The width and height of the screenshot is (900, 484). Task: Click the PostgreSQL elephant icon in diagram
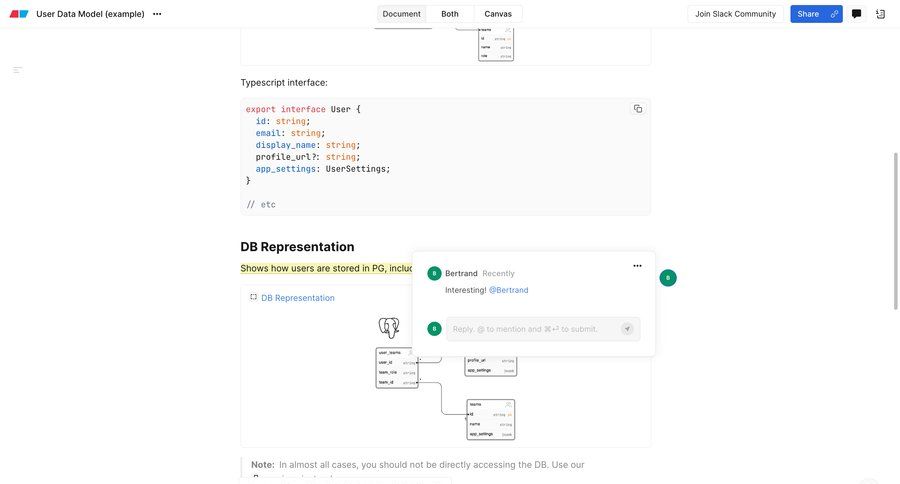(389, 328)
